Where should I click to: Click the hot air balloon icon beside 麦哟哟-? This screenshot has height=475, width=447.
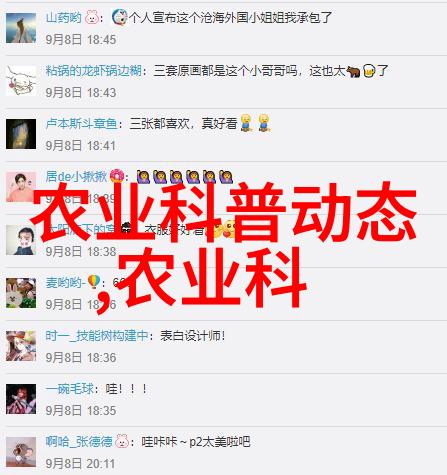(x=94, y=282)
